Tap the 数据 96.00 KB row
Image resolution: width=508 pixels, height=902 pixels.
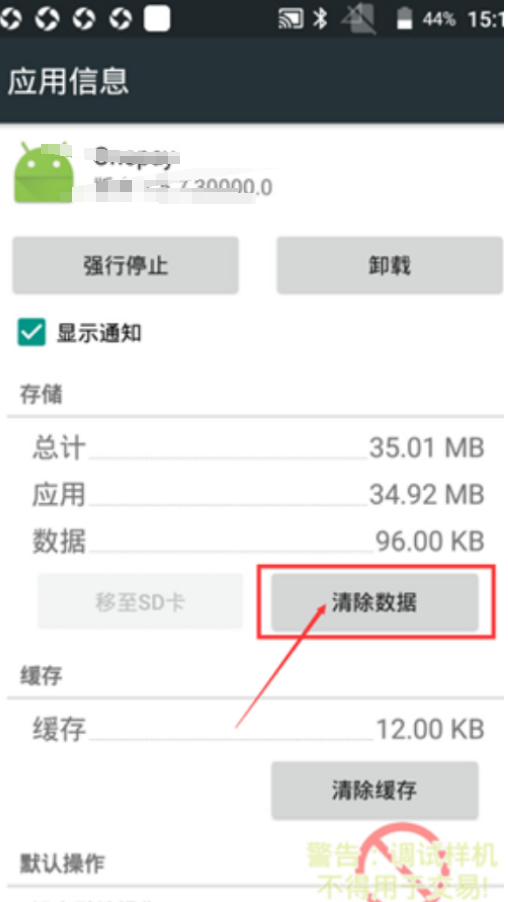pos(257,541)
